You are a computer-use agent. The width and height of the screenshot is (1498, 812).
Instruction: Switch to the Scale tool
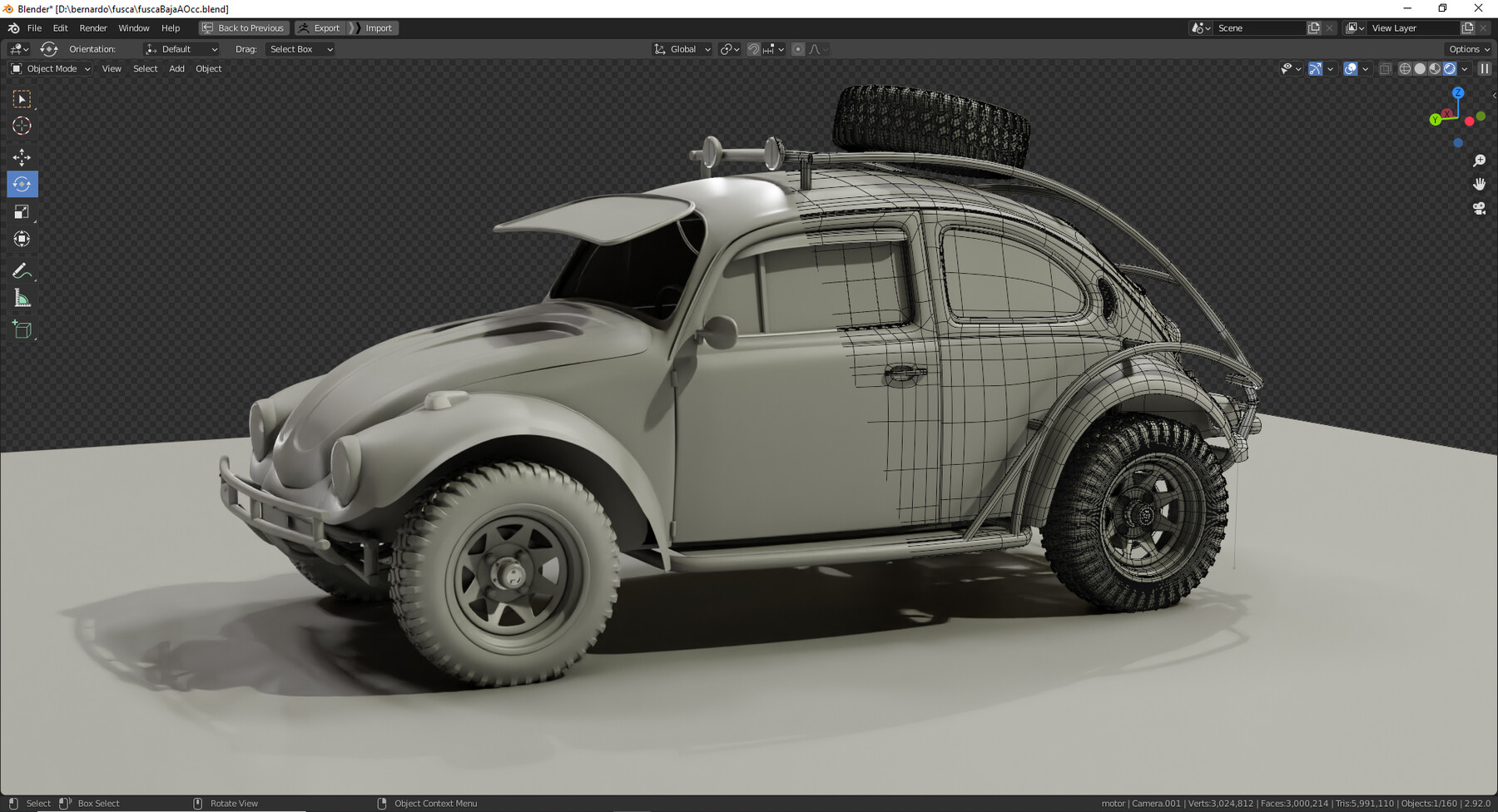tap(22, 212)
